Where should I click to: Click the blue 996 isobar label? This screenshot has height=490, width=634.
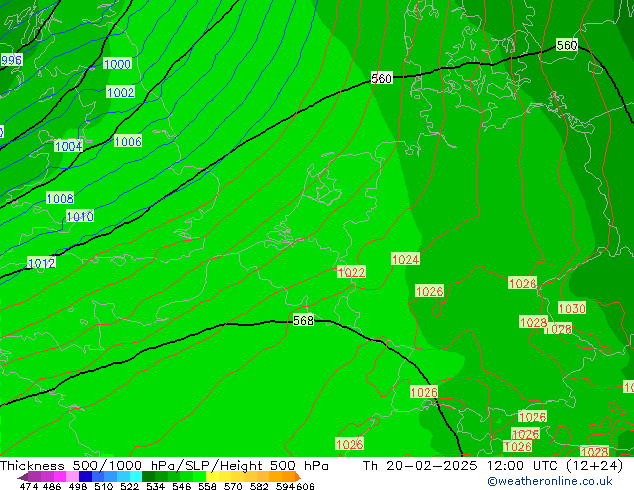click(11, 60)
